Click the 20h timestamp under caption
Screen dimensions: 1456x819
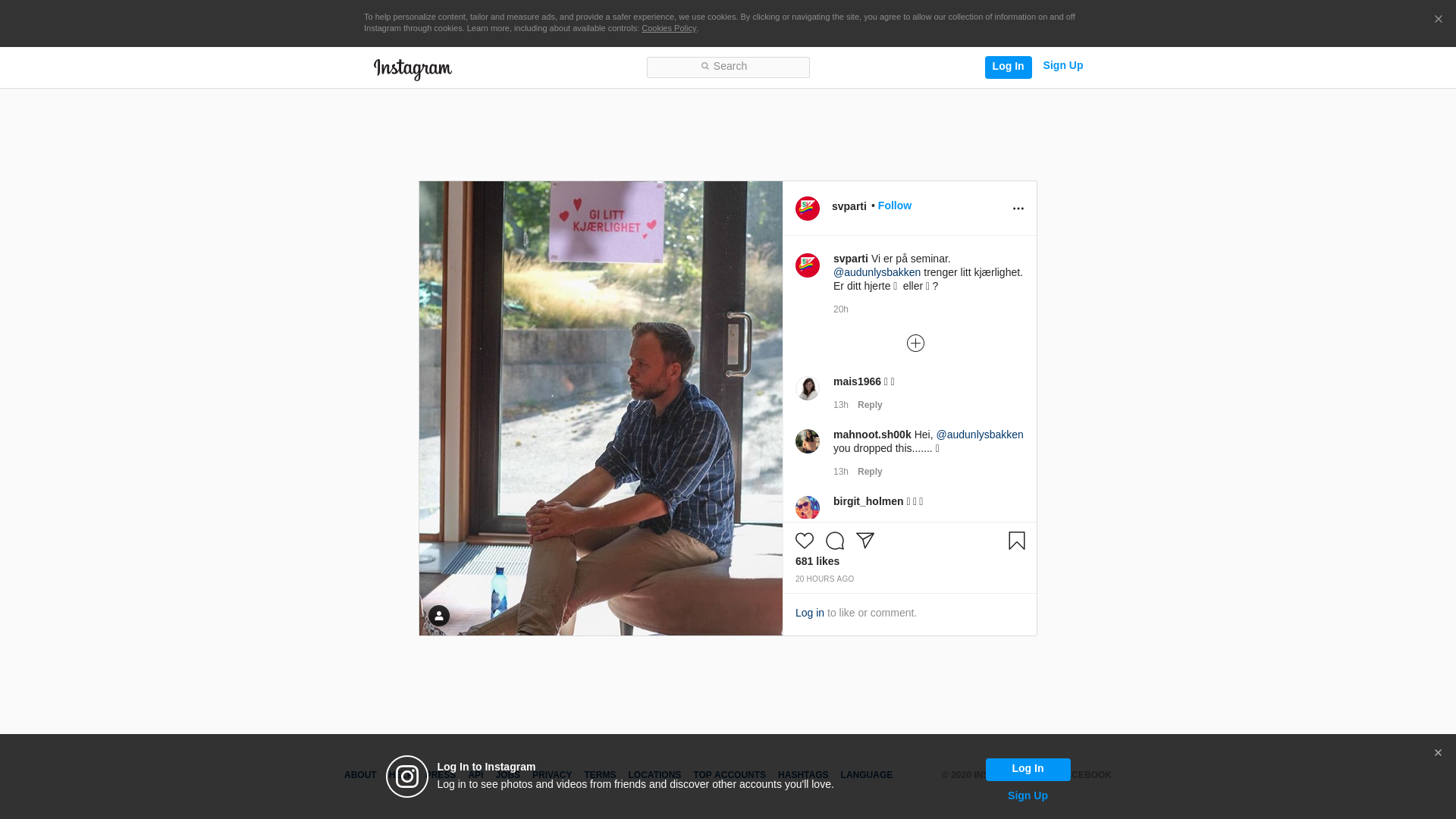(840, 309)
